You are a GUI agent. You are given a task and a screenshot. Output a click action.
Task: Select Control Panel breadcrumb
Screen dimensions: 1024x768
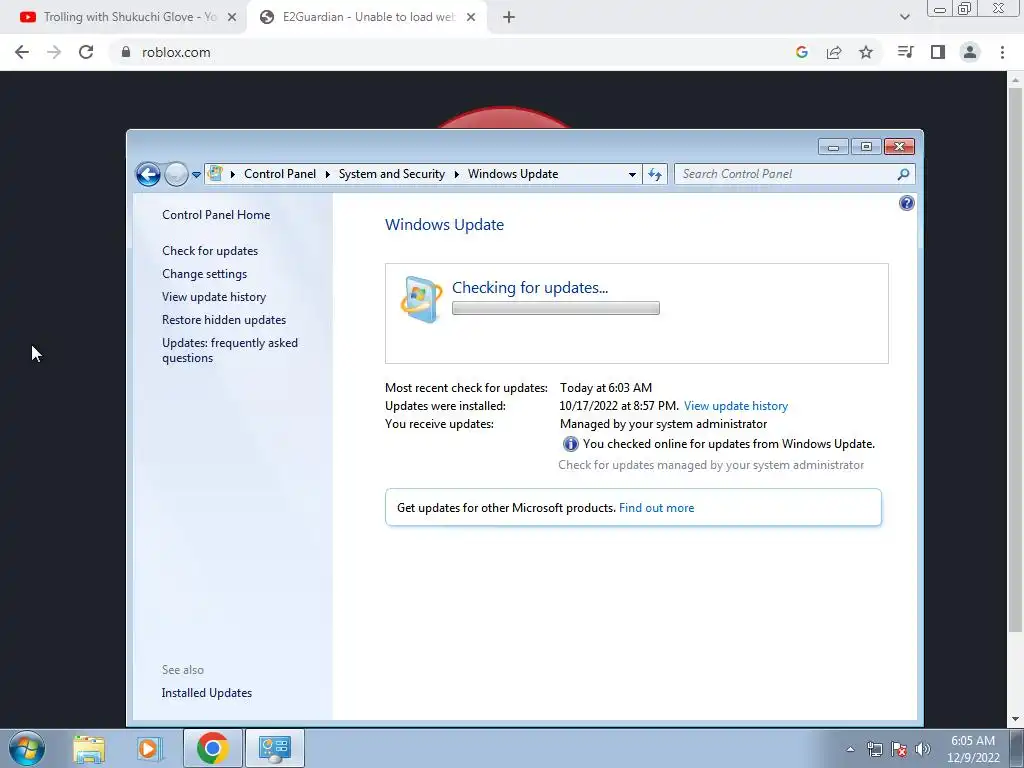coord(280,174)
